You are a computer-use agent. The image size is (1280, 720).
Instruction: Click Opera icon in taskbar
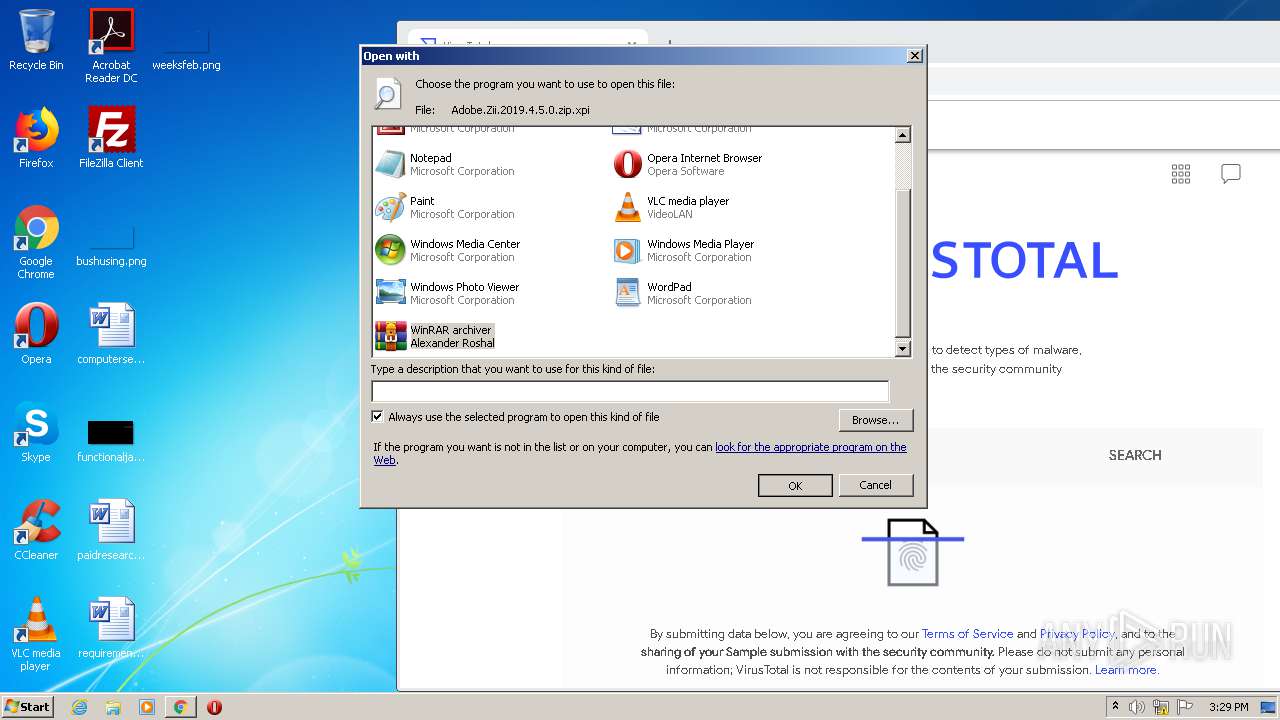(x=214, y=707)
